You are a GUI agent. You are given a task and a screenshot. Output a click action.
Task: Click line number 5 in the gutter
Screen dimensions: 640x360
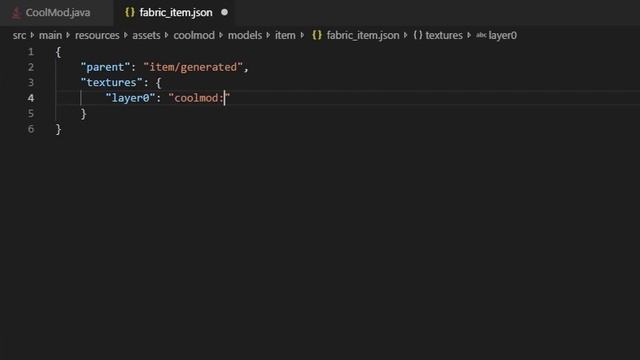pos(31,113)
